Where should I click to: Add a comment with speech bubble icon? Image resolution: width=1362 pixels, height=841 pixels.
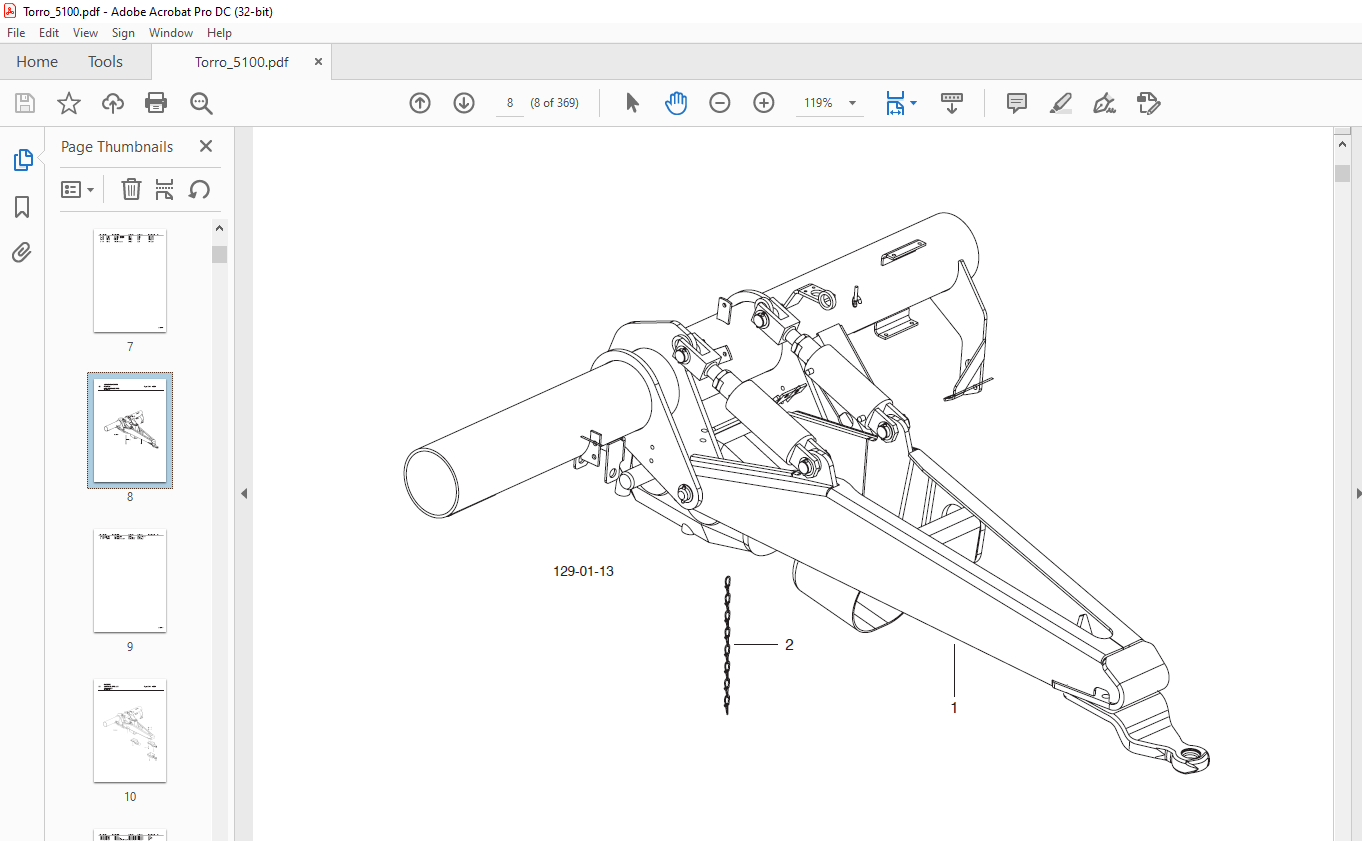tap(1017, 103)
